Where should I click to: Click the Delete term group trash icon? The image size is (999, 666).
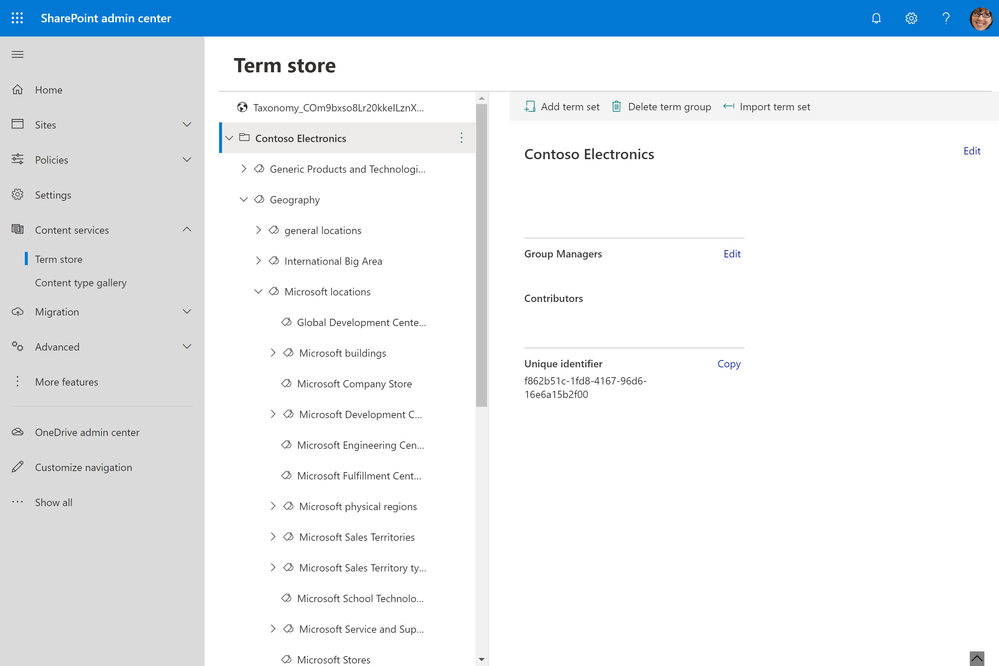(x=617, y=107)
